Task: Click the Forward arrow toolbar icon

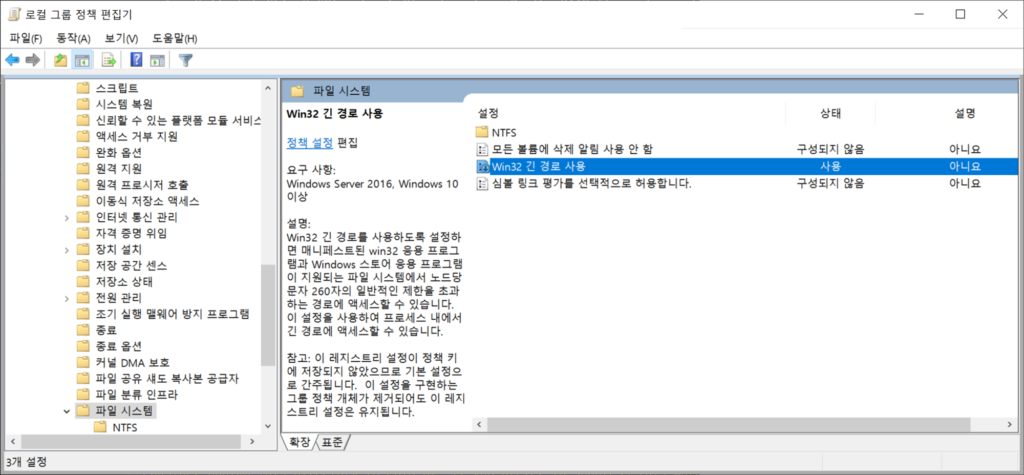Action: [33, 60]
